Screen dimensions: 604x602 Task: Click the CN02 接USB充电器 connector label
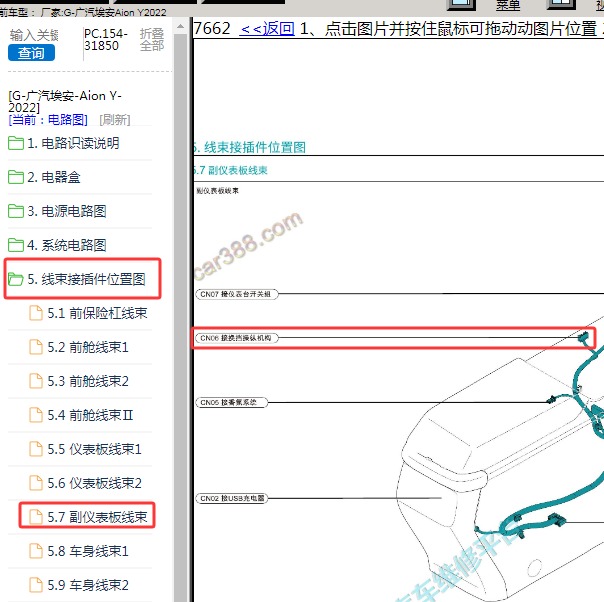click(x=232, y=498)
